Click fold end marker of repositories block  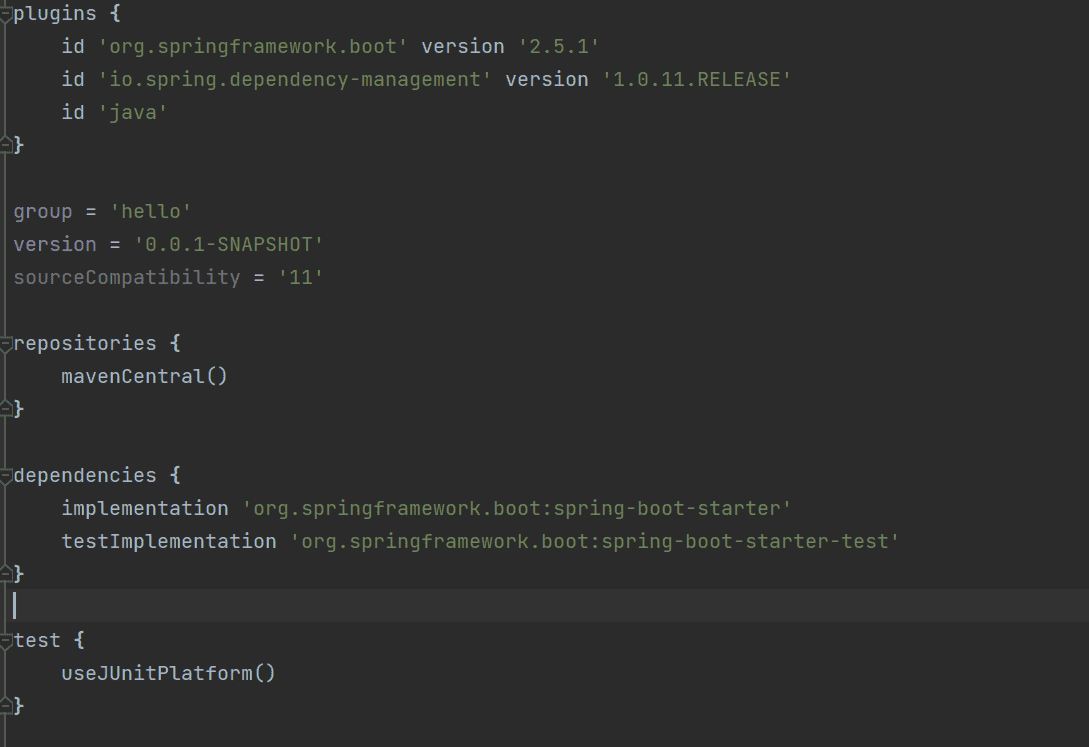(5, 408)
